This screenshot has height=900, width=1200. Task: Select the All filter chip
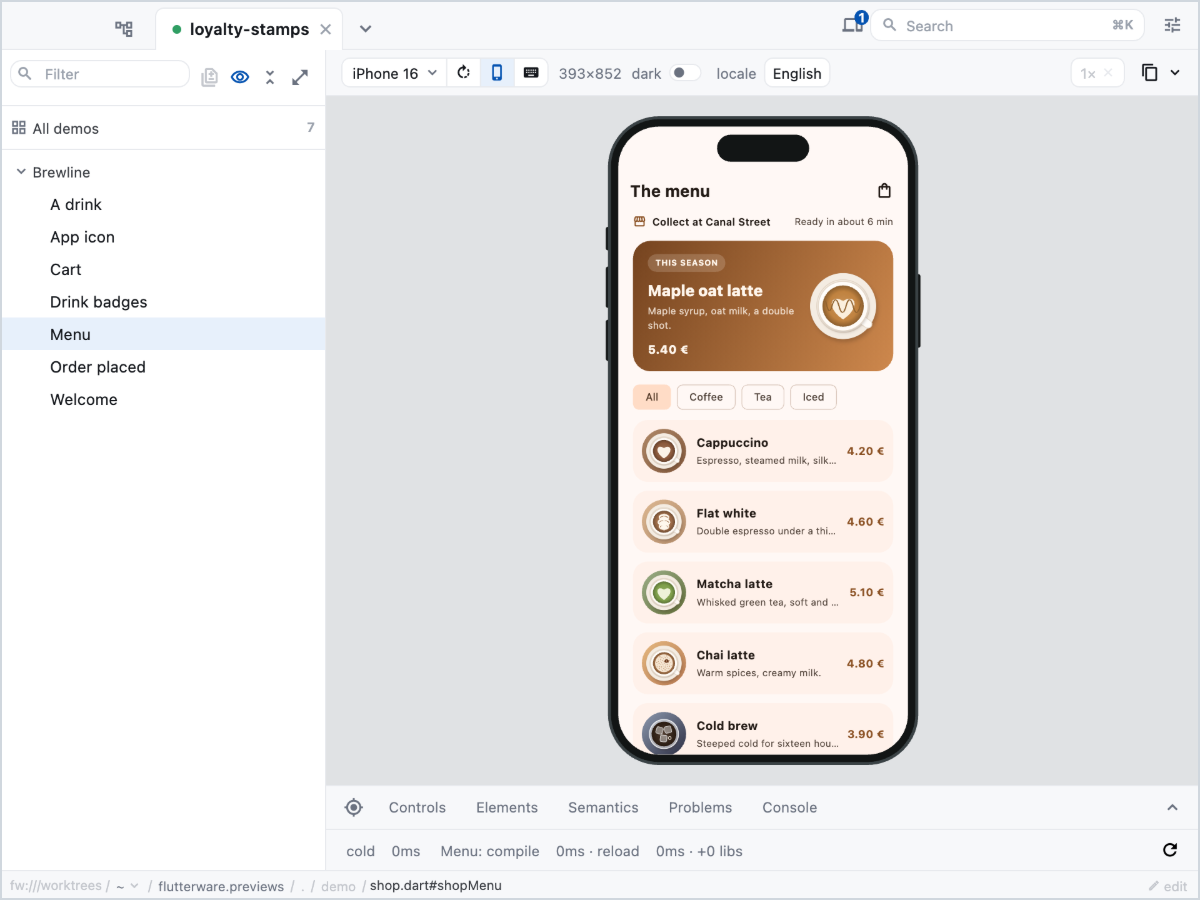point(652,397)
